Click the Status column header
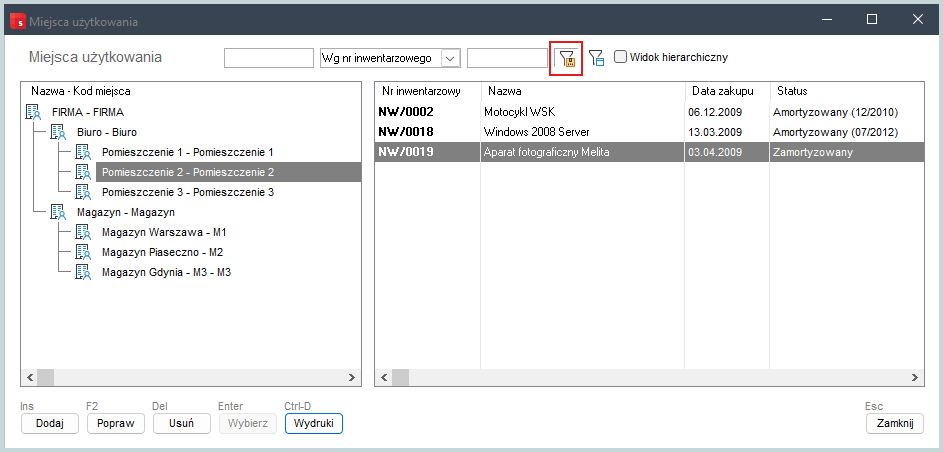The height and width of the screenshot is (452, 943). pyautogui.click(x=847, y=91)
